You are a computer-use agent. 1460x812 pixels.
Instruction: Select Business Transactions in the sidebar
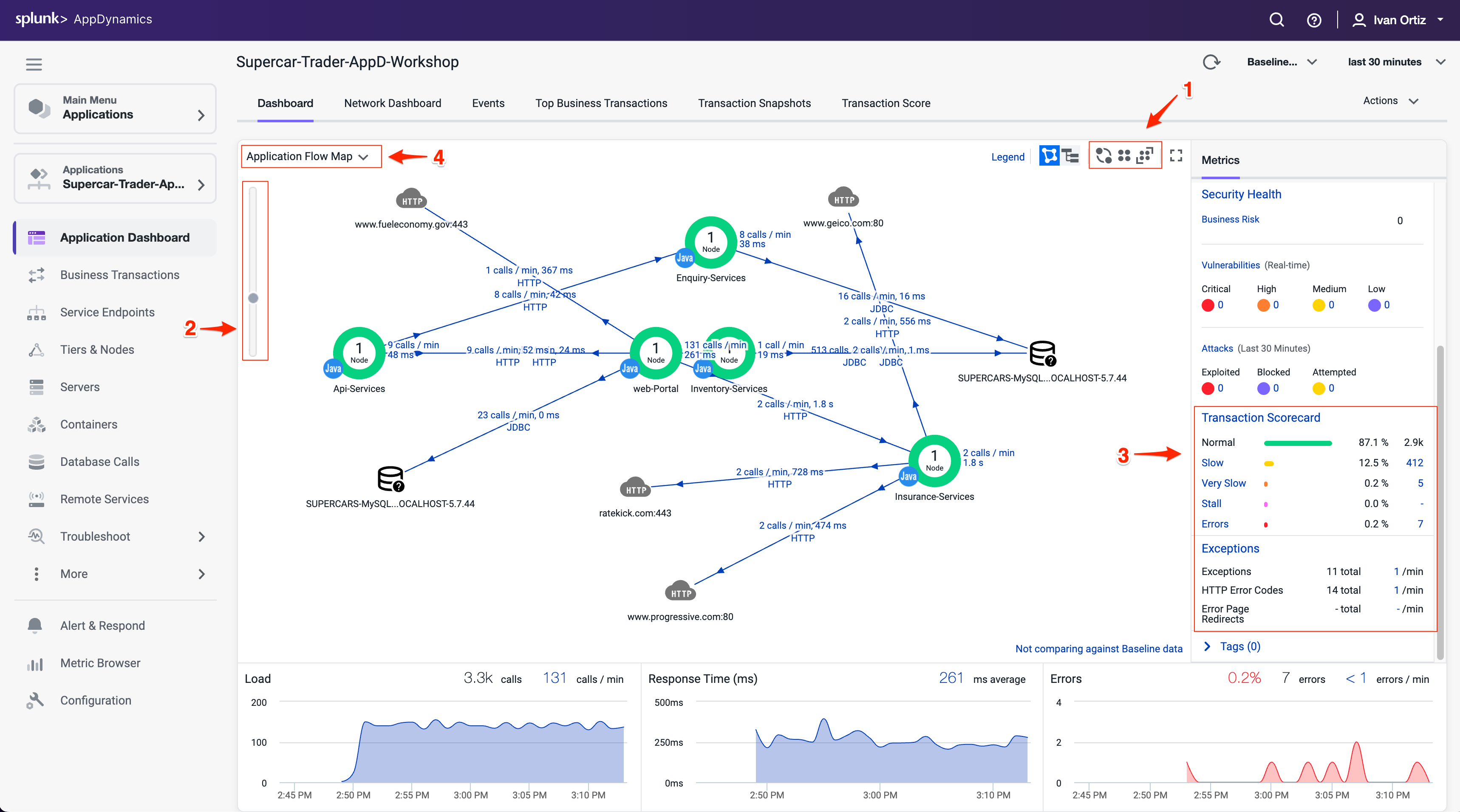coord(119,275)
